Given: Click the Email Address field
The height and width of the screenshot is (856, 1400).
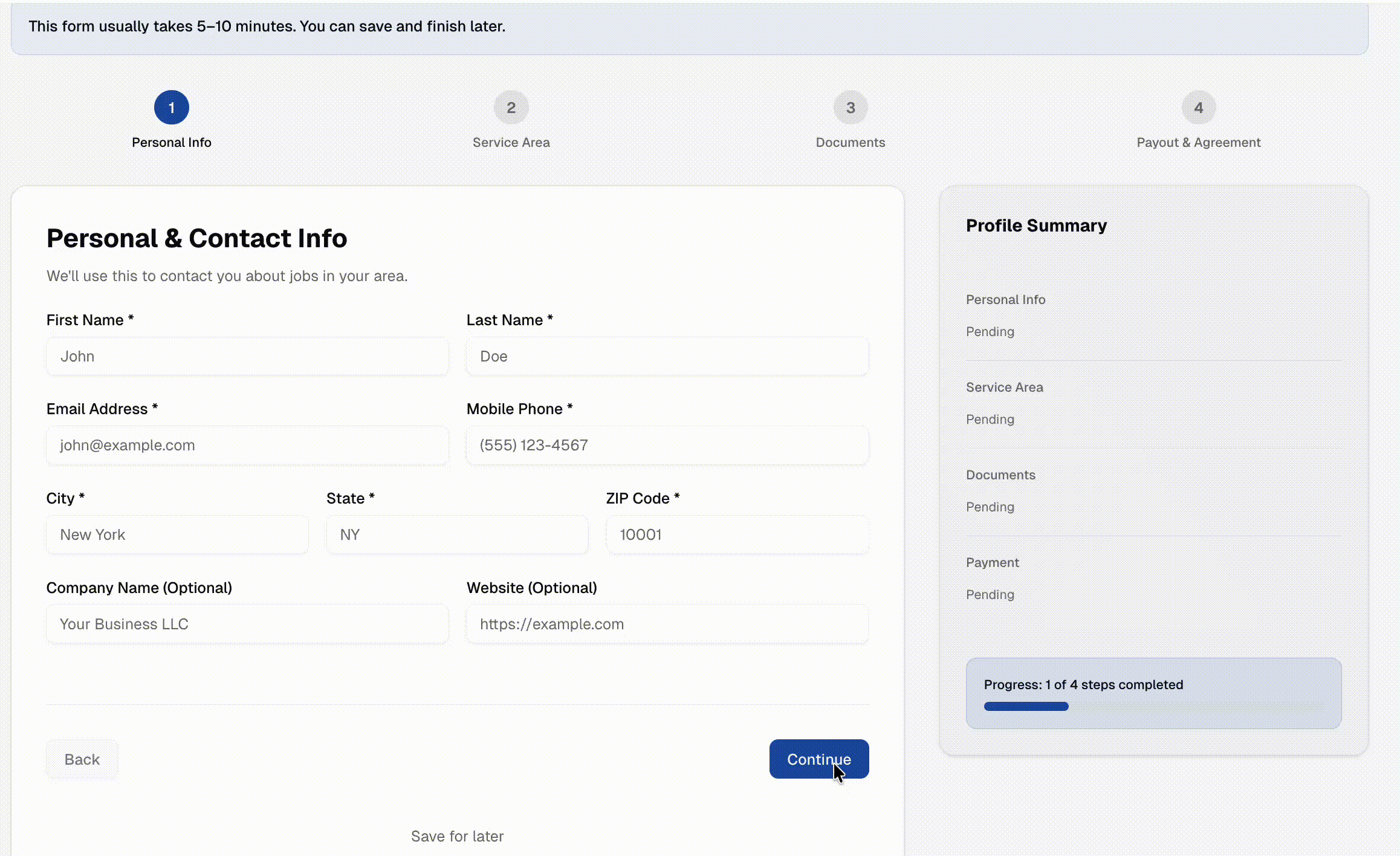Looking at the screenshot, I should coord(247,445).
